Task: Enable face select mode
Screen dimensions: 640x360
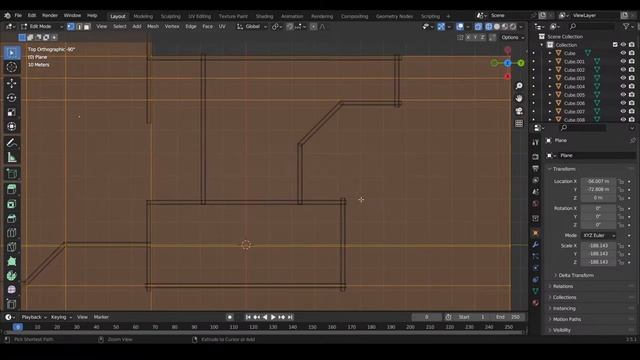Action: pos(87,27)
